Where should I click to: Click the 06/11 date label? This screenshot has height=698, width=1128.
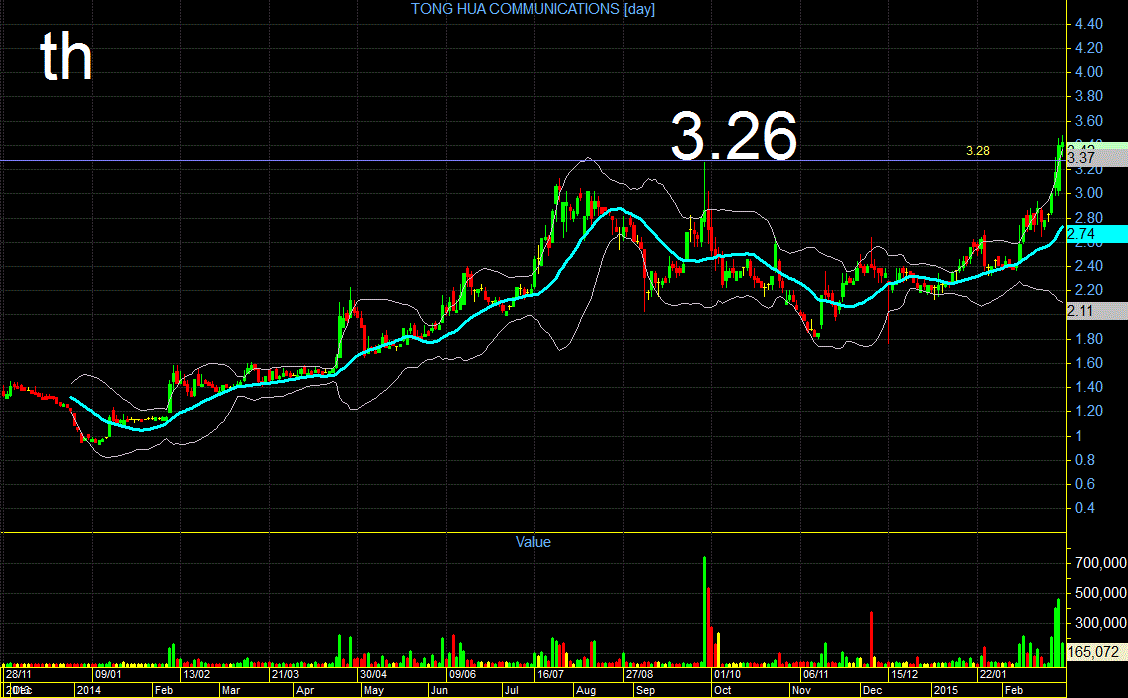(x=816, y=674)
